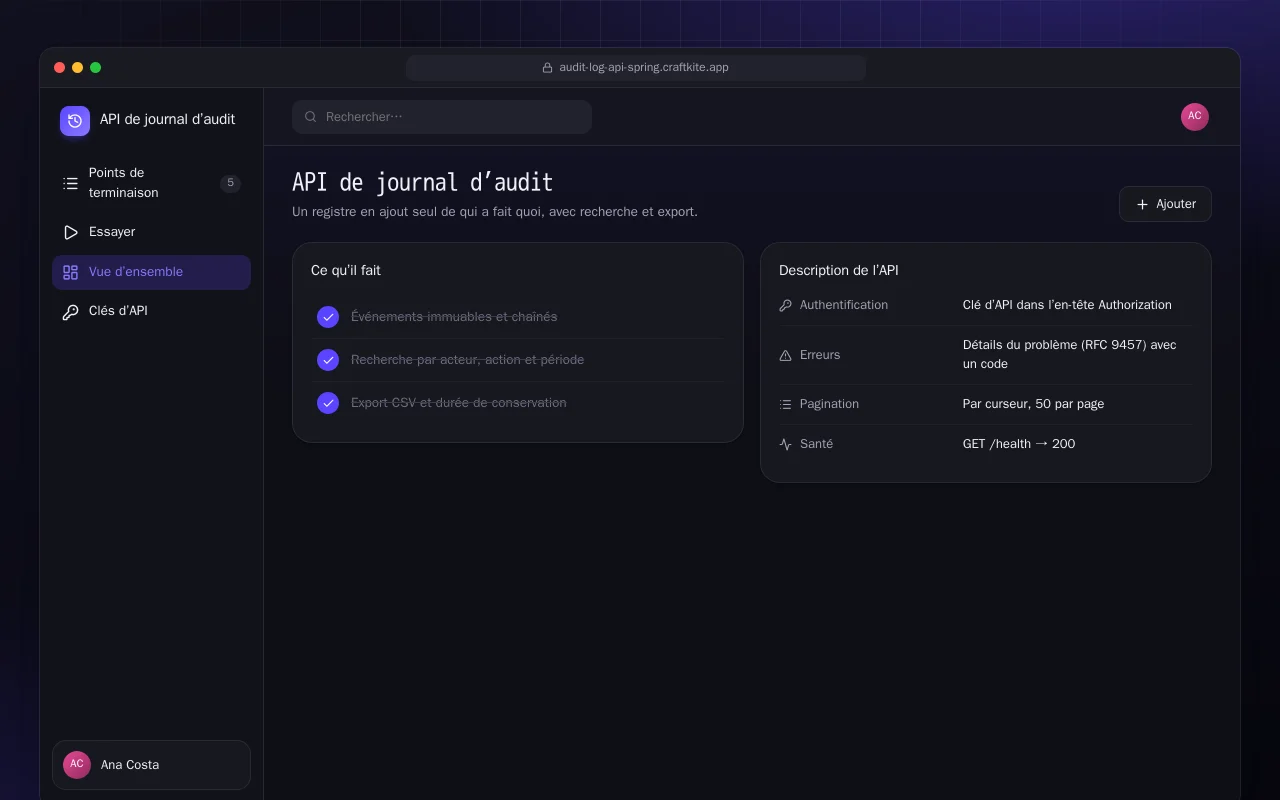Click the "Erreurs" row label
The height and width of the screenshot is (800, 1280).
click(x=820, y=355)
